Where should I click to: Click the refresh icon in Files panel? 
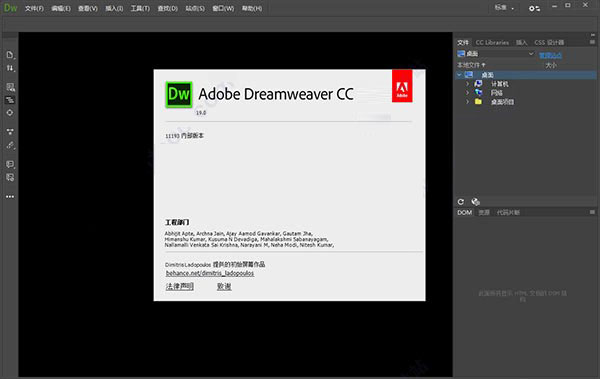pos(461,201)
